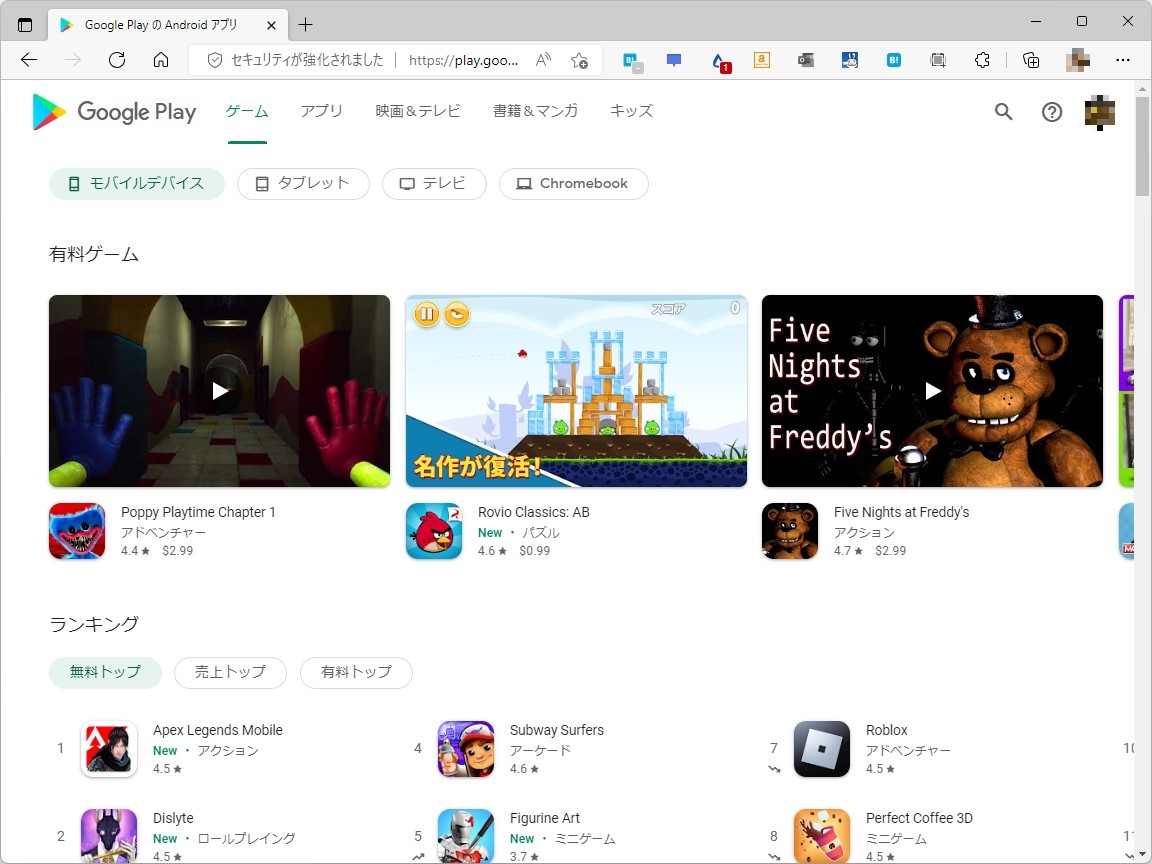
Task: Open the Google Play search icon
Action: [x=1004, y=112]
